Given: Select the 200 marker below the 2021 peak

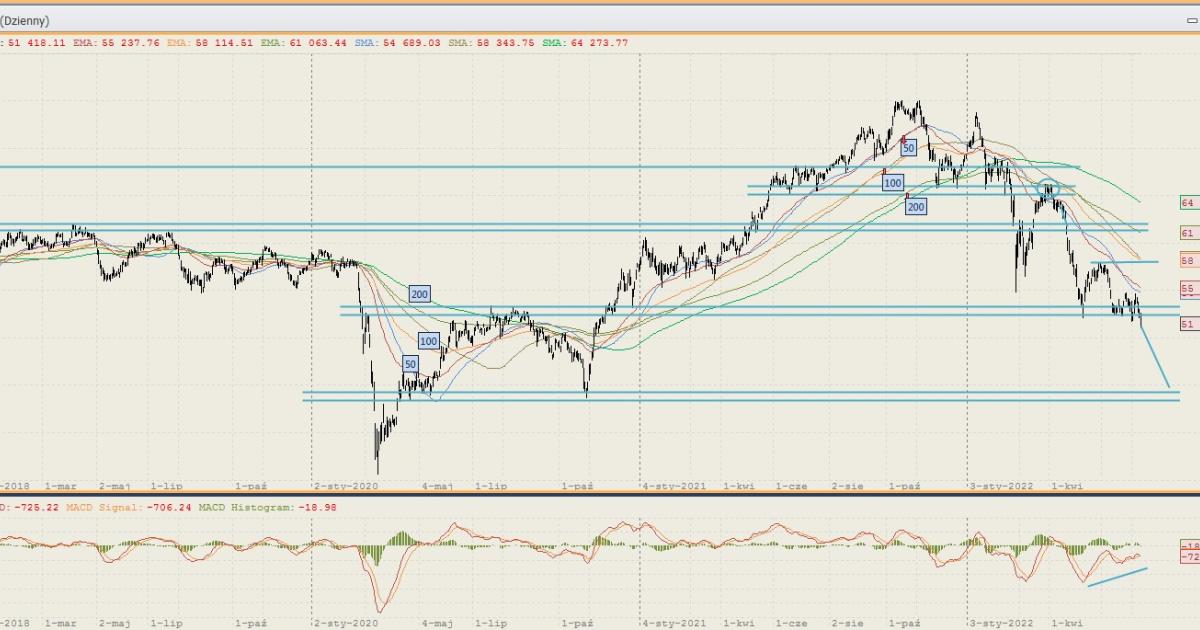Looking at the screenshot, I should tap(915, 206).
